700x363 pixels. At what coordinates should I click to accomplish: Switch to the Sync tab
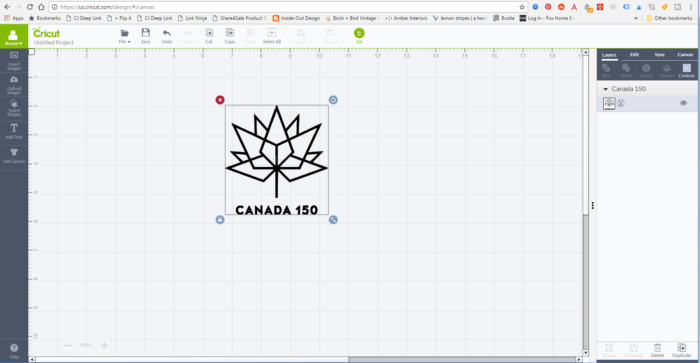(659, 55)
